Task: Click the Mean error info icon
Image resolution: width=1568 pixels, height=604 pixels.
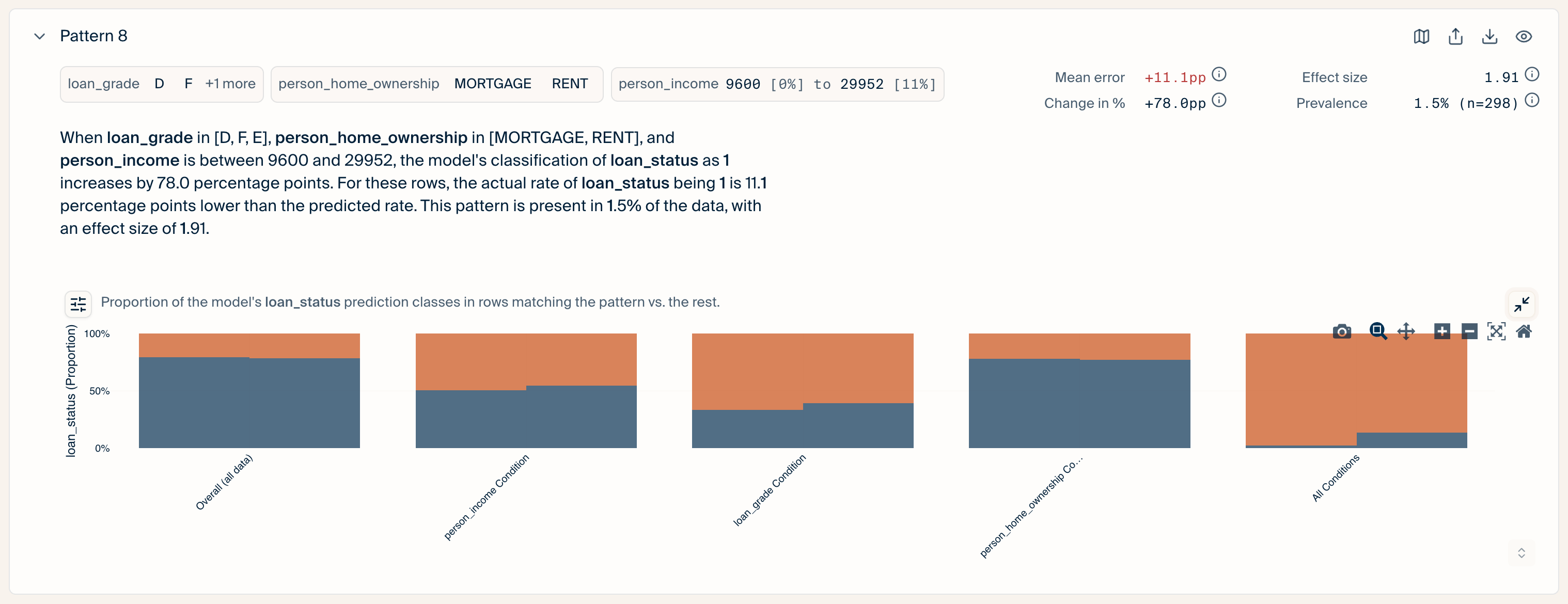Action: click(1219, 74)
